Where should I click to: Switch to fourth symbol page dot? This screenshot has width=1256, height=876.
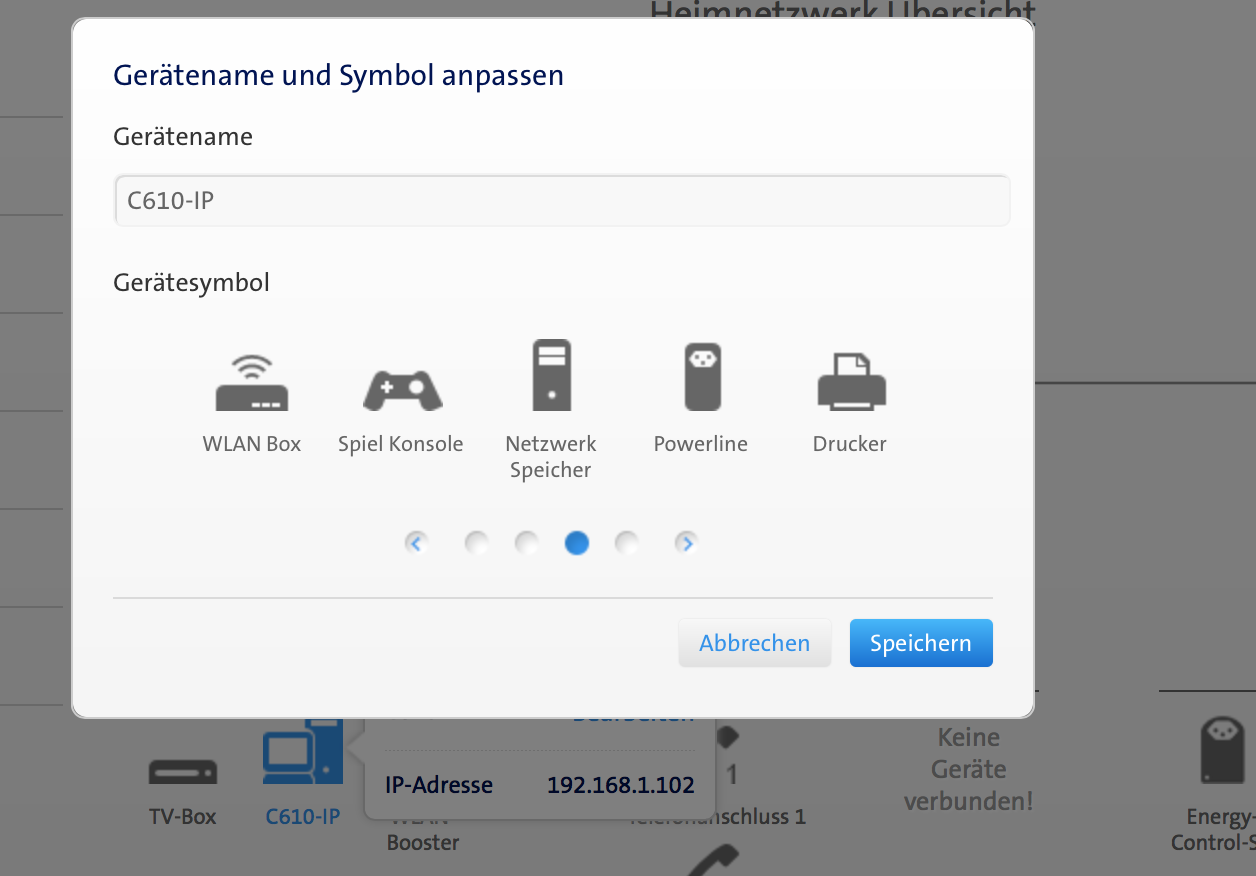pos(627,543)
